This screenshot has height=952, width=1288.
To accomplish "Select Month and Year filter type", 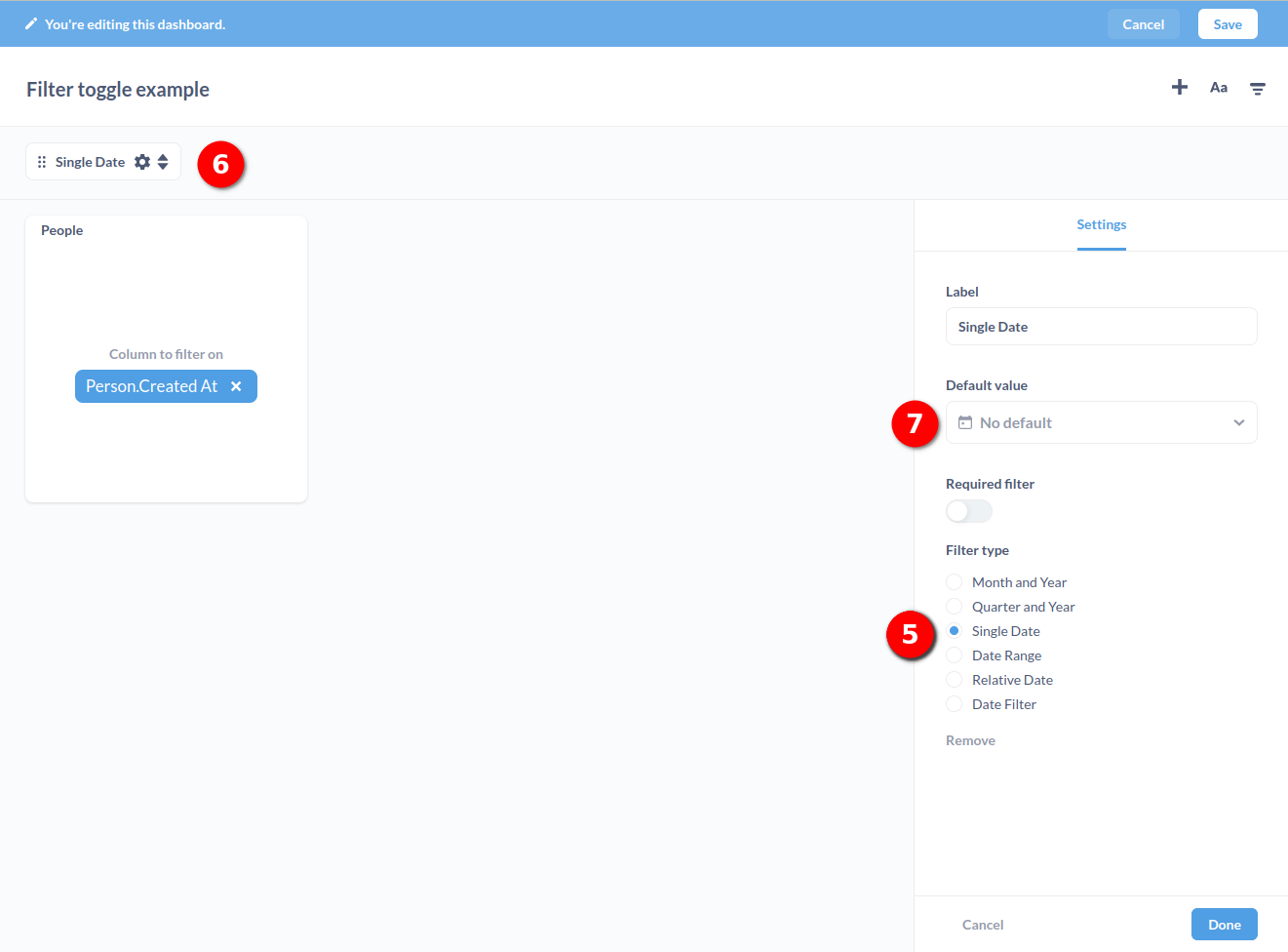I will pyautogui.click(x=955, y=582).
